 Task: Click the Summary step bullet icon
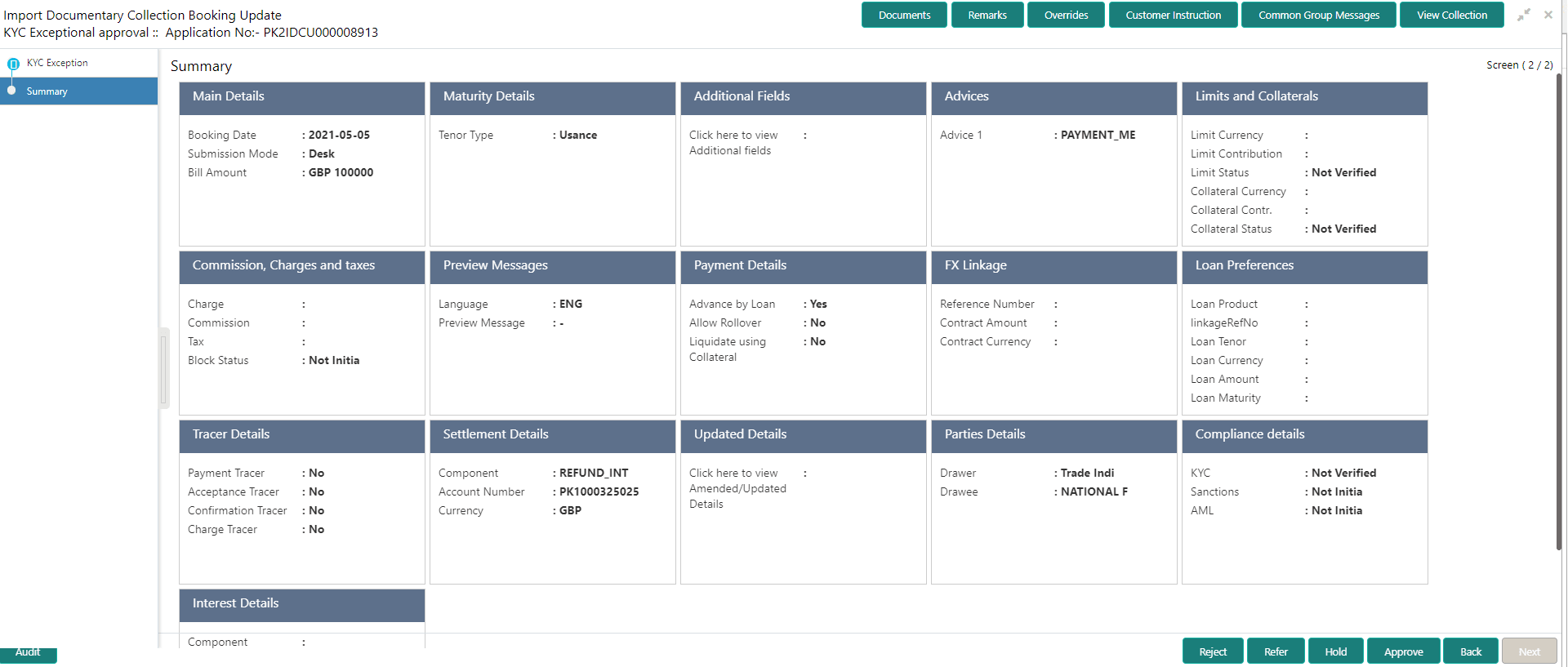[11, 91]
